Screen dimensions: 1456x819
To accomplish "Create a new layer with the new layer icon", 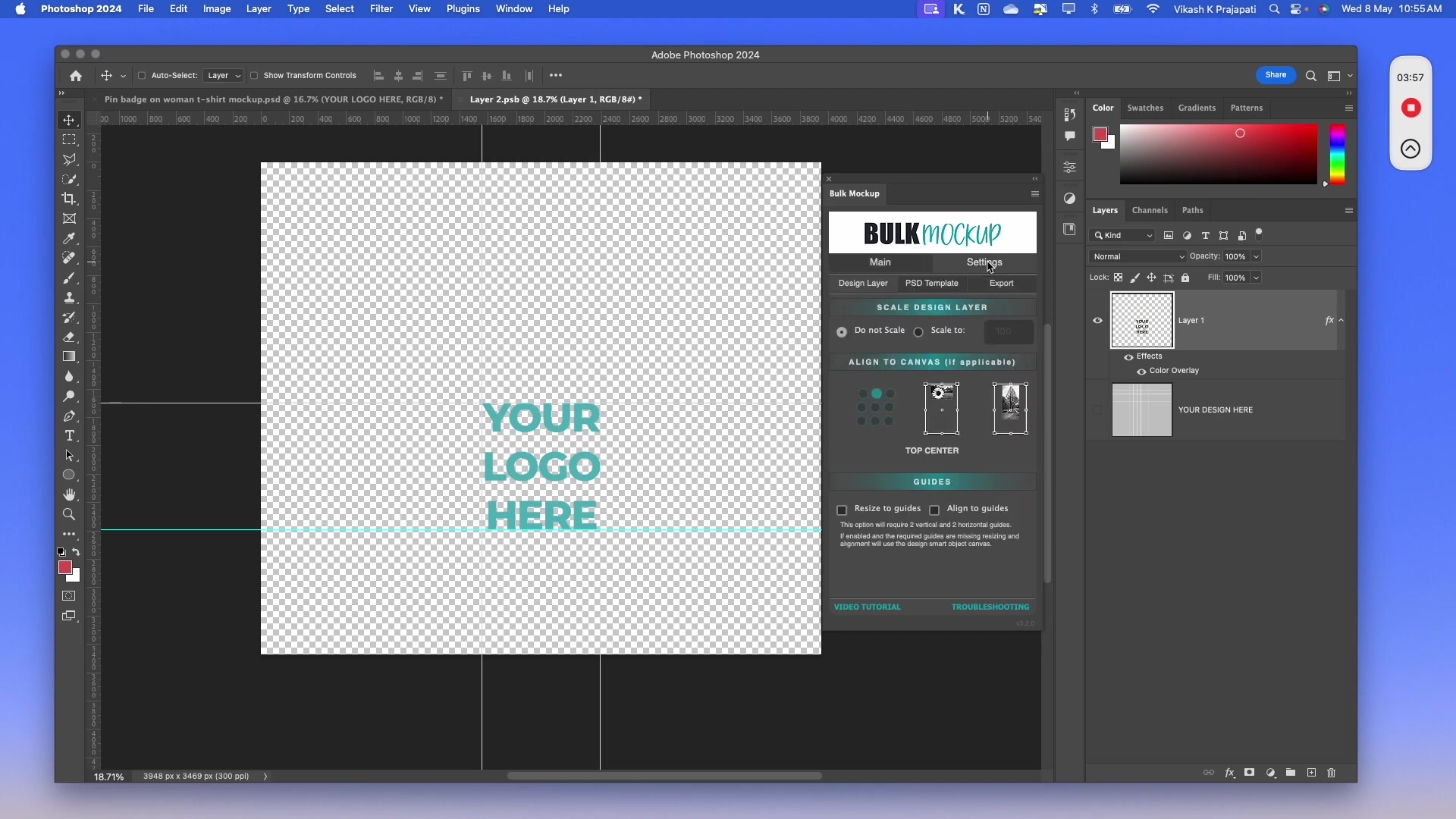I will click(x=1311, y=773).
